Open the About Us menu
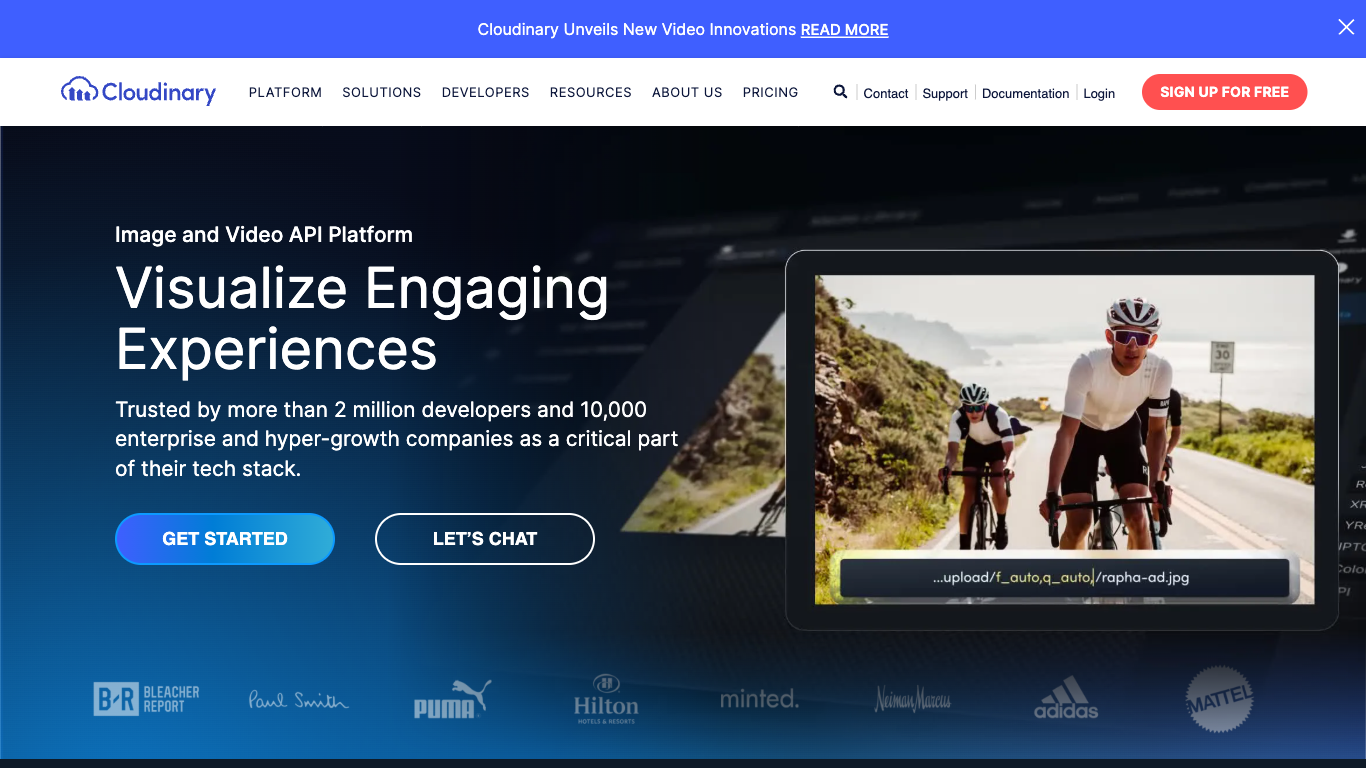Screen dimensions: 1366x768 (687, 92)
